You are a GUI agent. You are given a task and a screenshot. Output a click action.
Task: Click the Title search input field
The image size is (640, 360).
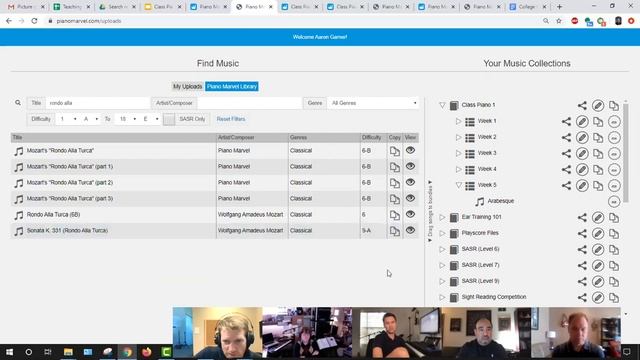click(98, 103)
